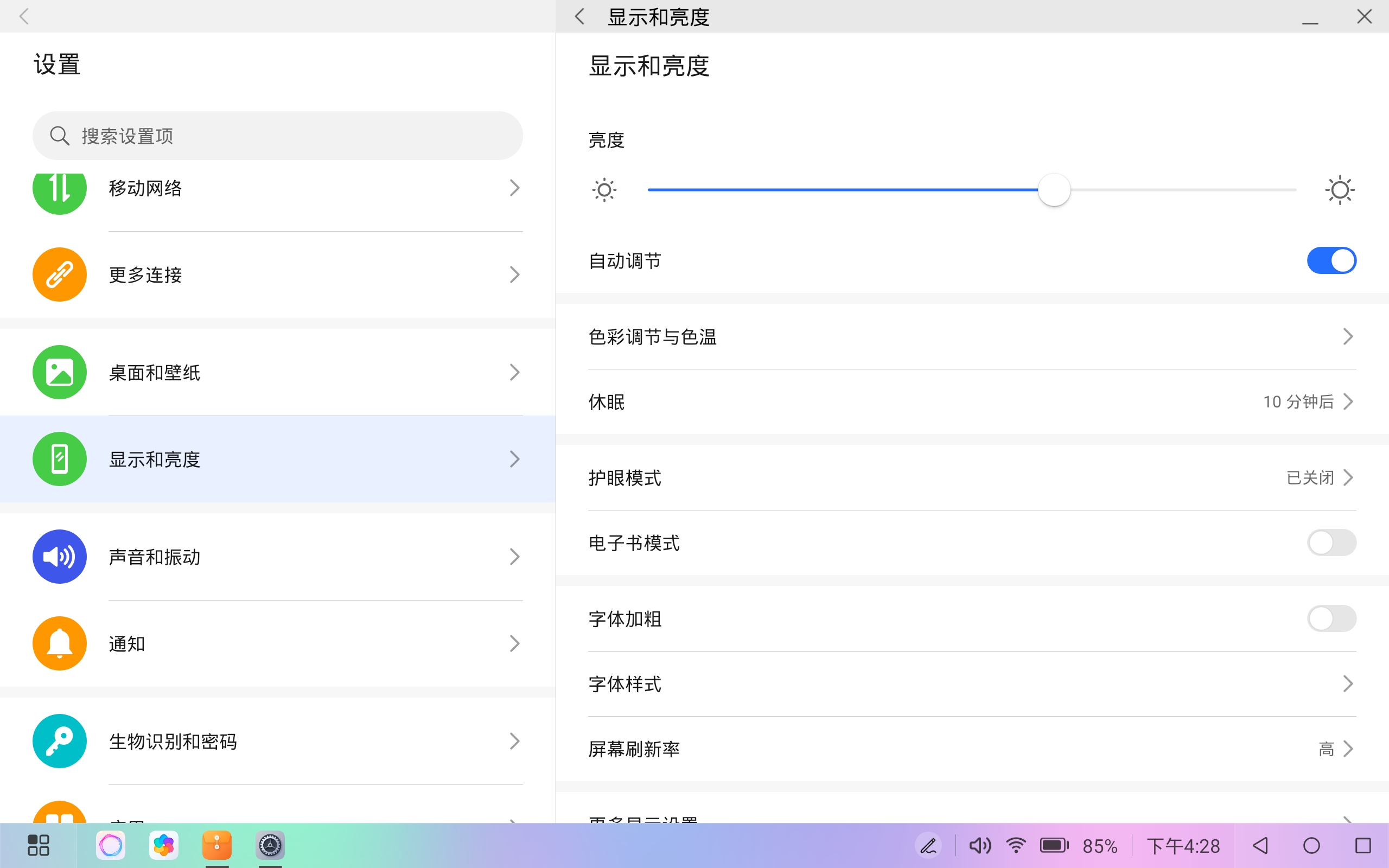
Task: Open the app grid launcher in taskbar
Action: pos(38,845)
